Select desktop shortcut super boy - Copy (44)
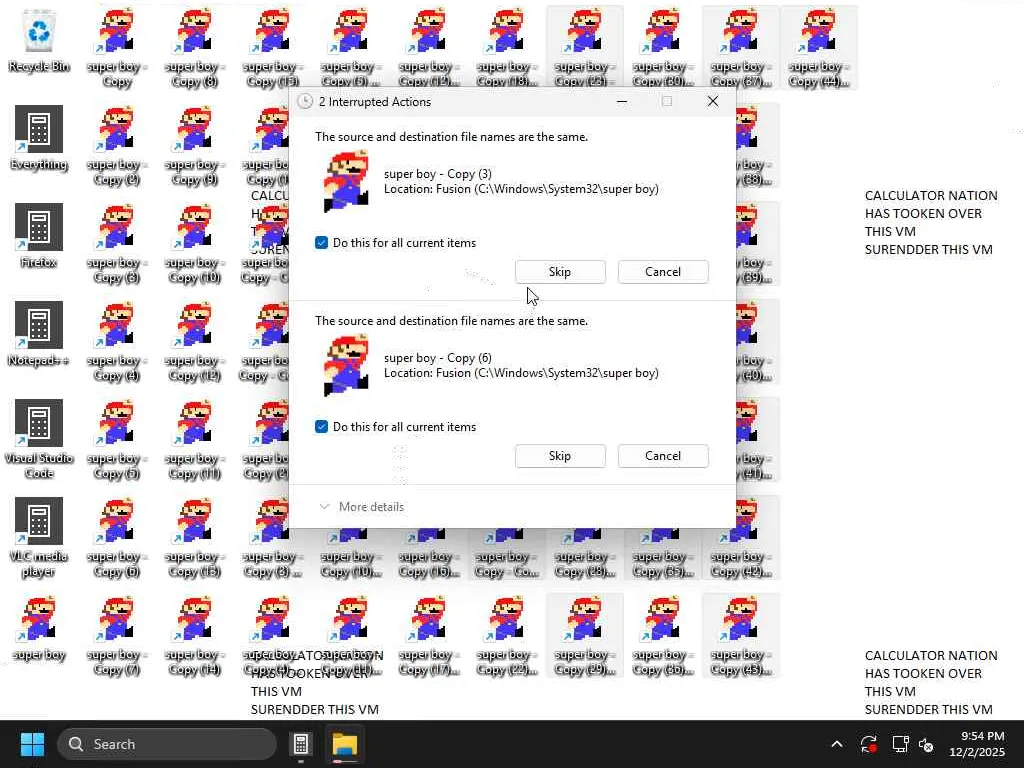 click(819, 48)
